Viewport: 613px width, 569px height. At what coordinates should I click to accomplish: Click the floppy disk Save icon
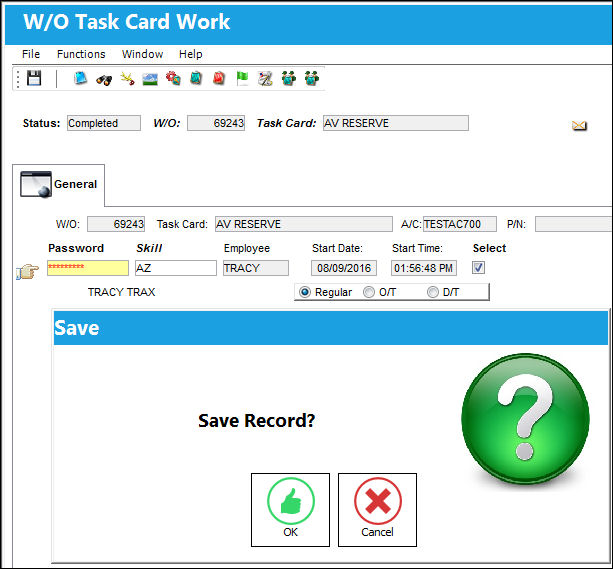point(34,78)
